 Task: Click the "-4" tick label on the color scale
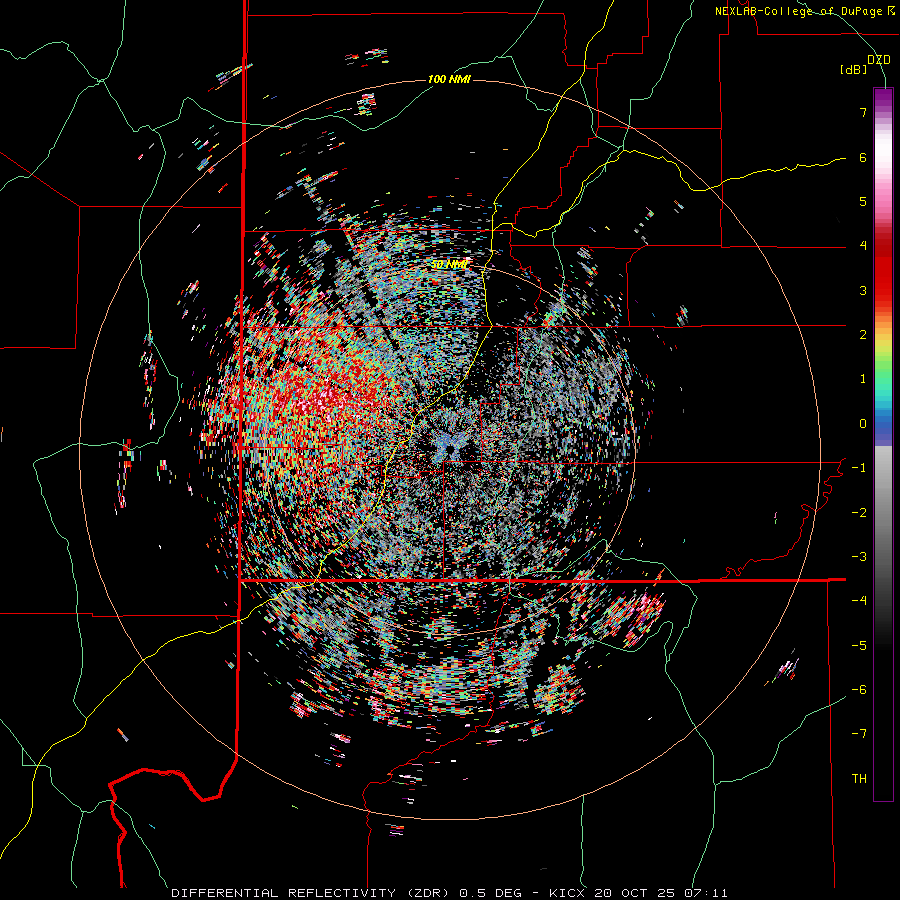[859, 601]
